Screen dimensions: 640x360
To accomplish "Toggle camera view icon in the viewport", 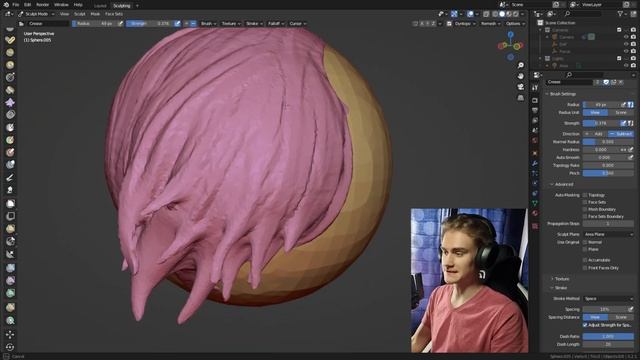I will coord(520,87).
